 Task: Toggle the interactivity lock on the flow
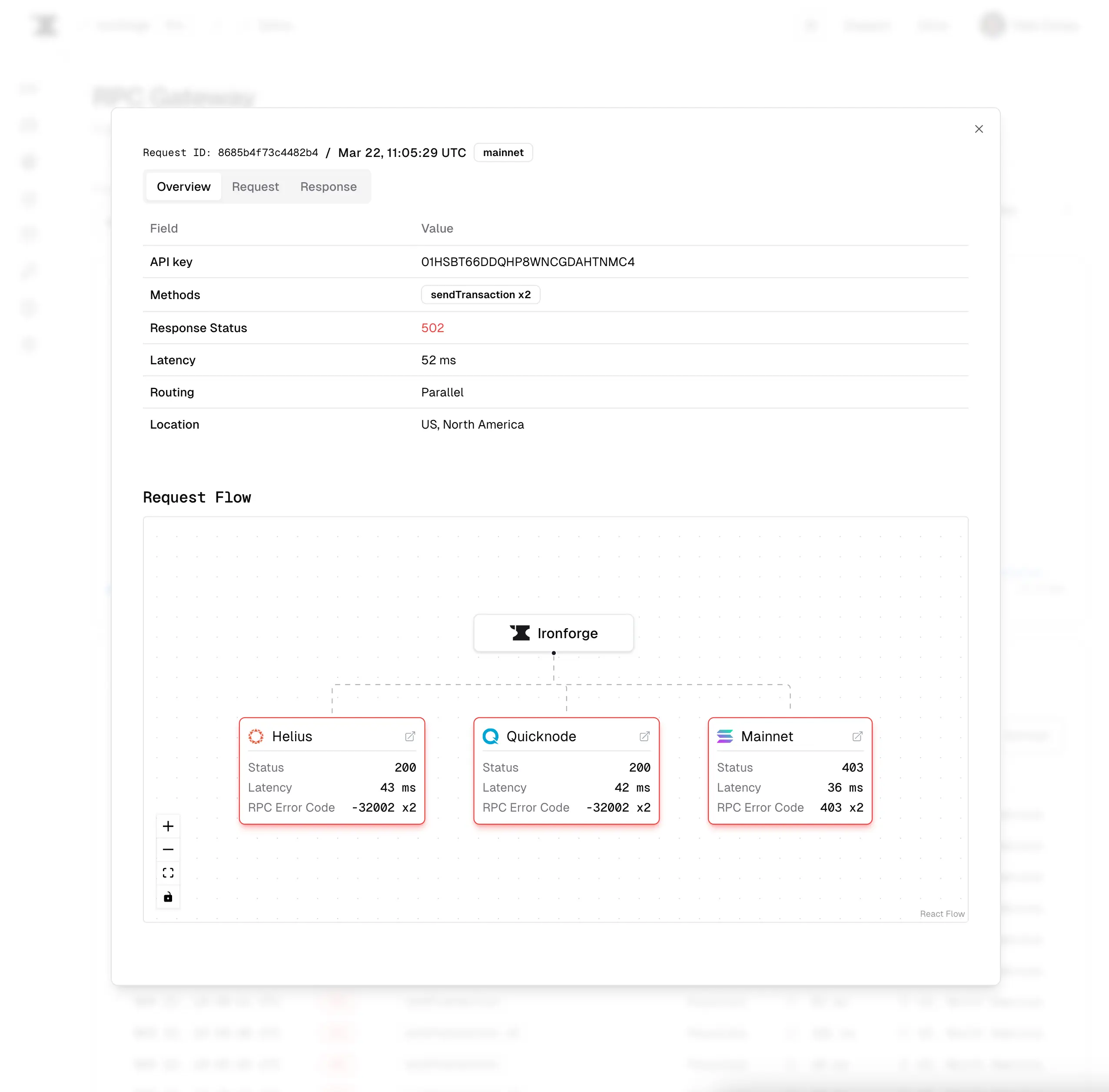click(168, 896)
